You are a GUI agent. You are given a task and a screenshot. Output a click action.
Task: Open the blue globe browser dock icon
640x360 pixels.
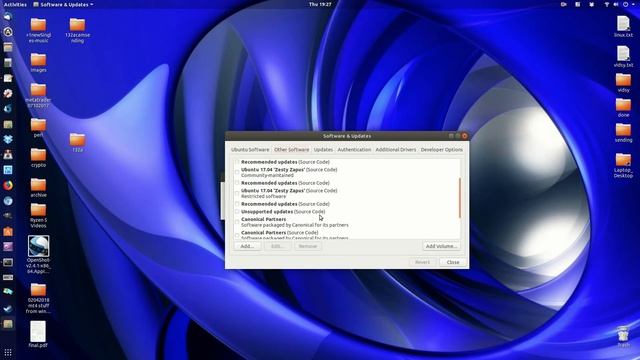click(x=8, y=201)
